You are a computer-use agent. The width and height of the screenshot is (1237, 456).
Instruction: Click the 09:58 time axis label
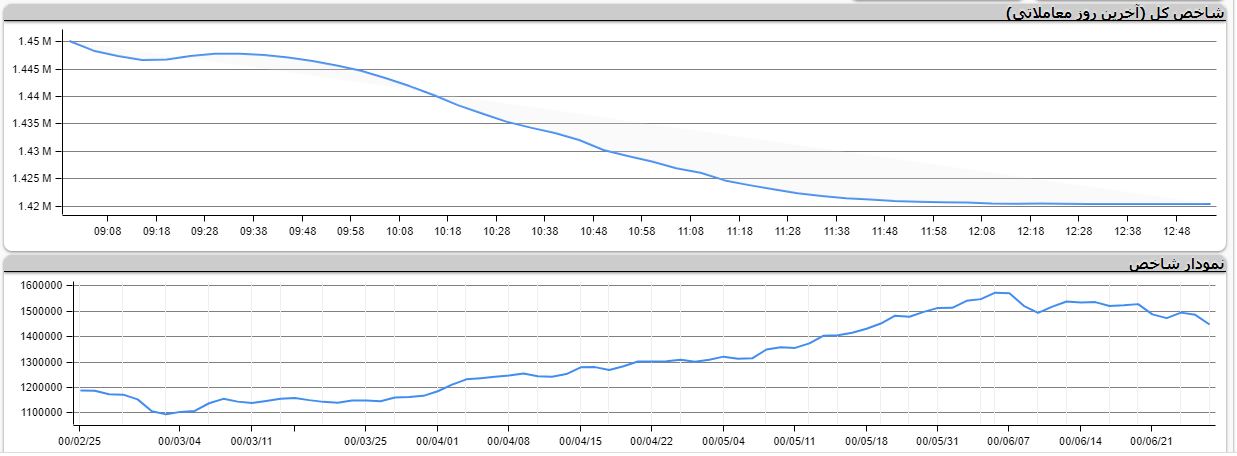[350, 231]
